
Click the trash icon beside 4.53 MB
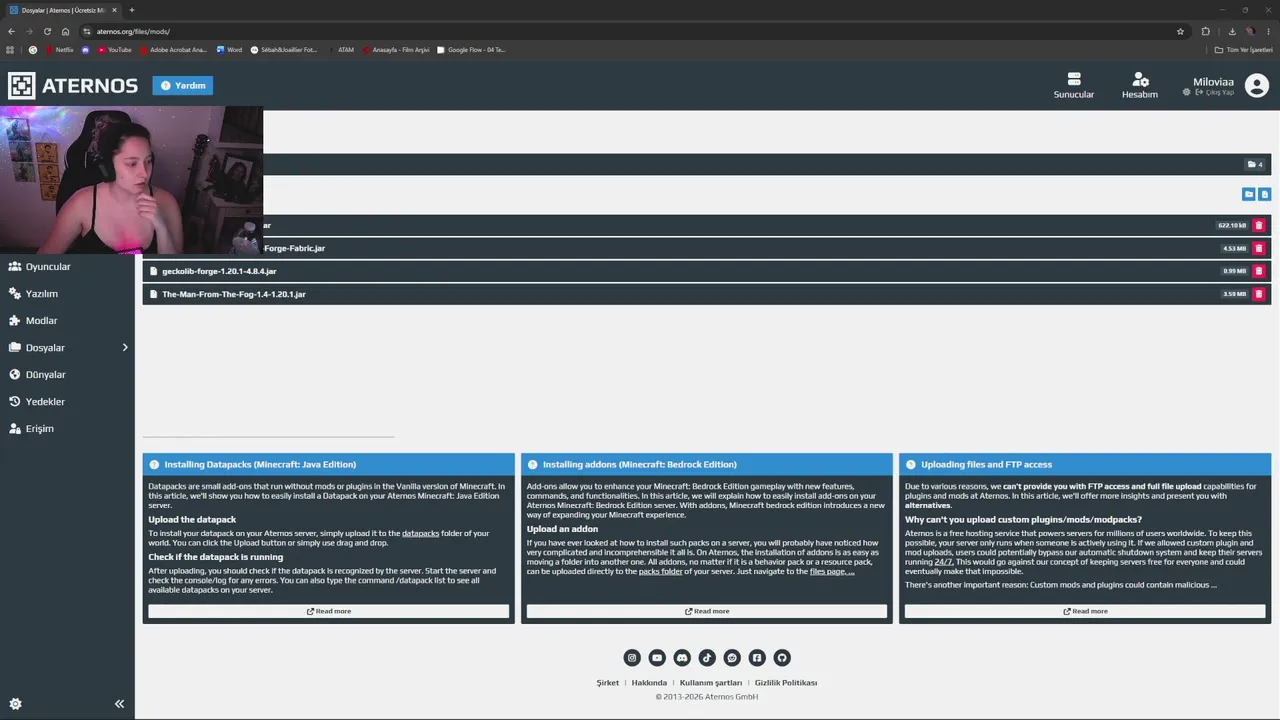pos(1259,248)
